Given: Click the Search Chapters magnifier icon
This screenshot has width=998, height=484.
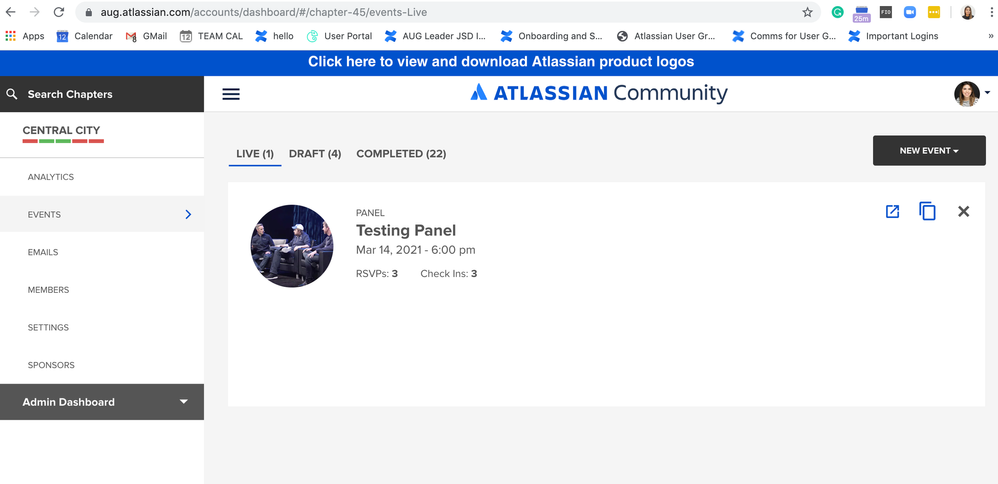Looking at the screenshot, I should coord(11,94).
